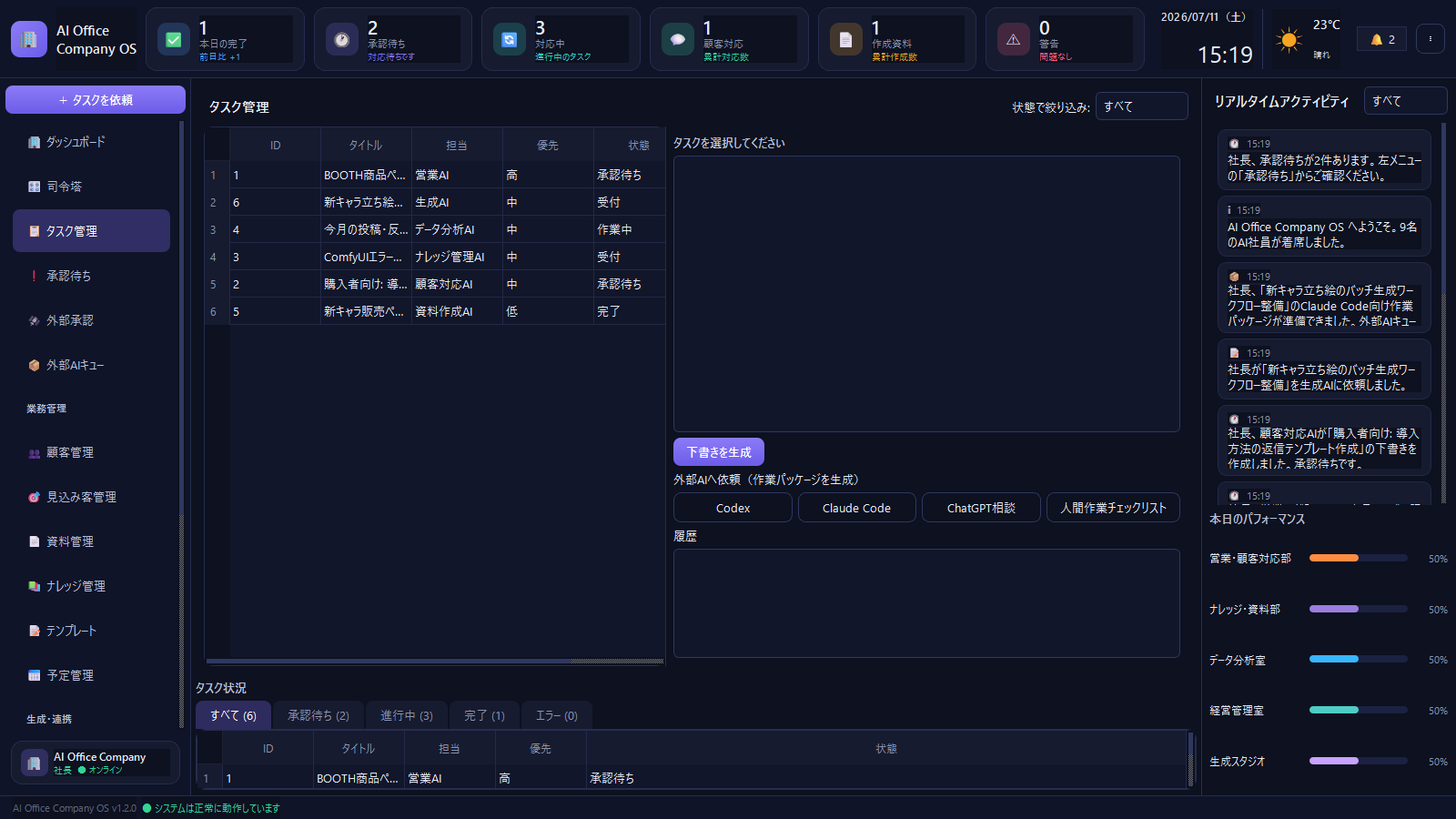Select the ComfyUIエラー... task row
Screen dimensions: 1456x819
[x=435, y=257]
